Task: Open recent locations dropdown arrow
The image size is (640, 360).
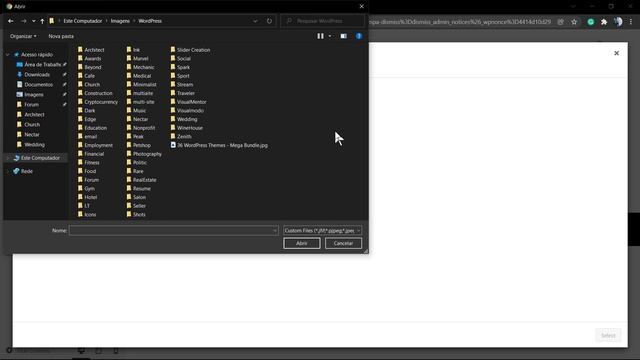Action: coord(33,21)
